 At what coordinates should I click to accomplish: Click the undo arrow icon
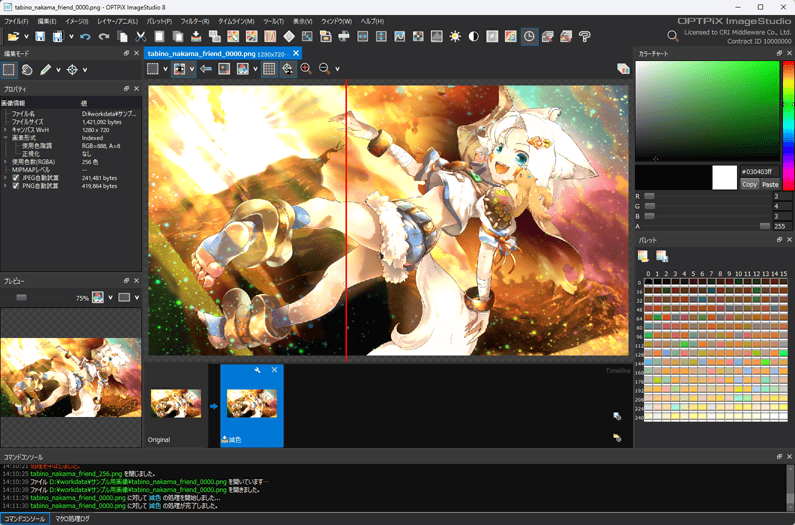tap(85, 37)
